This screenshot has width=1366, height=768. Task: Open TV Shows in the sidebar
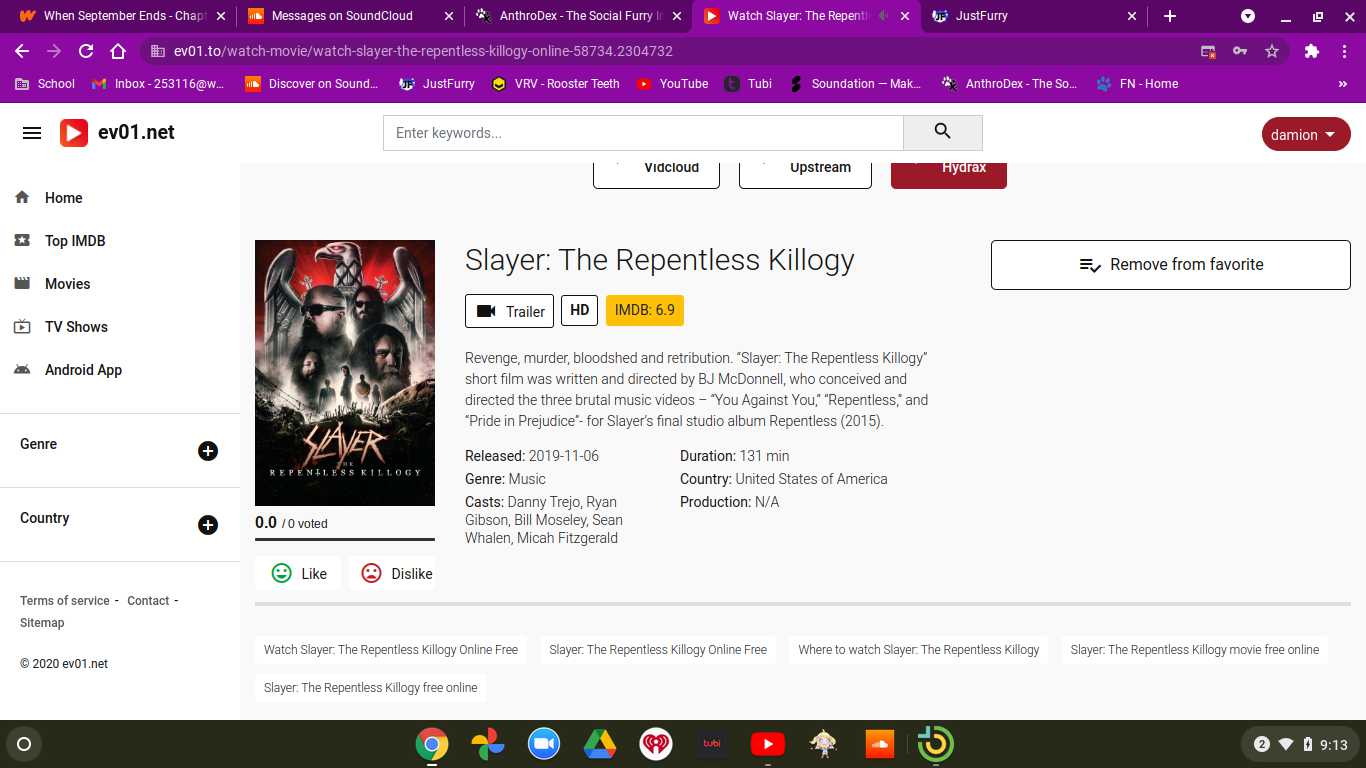tap(76, 327)
